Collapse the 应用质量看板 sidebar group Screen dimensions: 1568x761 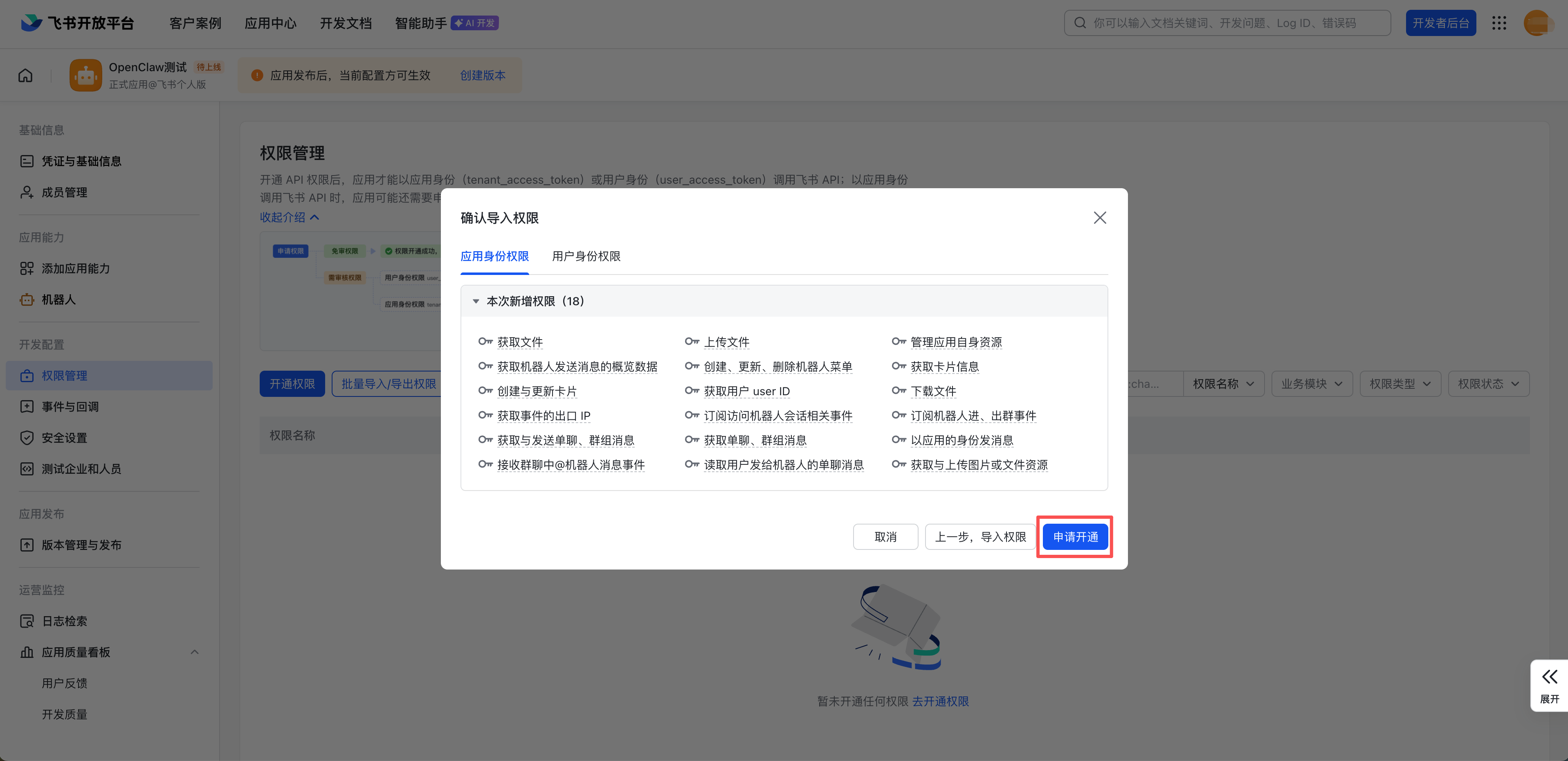pyautogui.click(x=194, y=652)
